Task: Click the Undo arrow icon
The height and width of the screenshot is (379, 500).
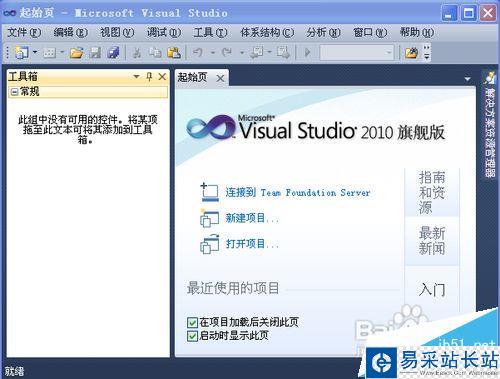Action: point(198,53)
